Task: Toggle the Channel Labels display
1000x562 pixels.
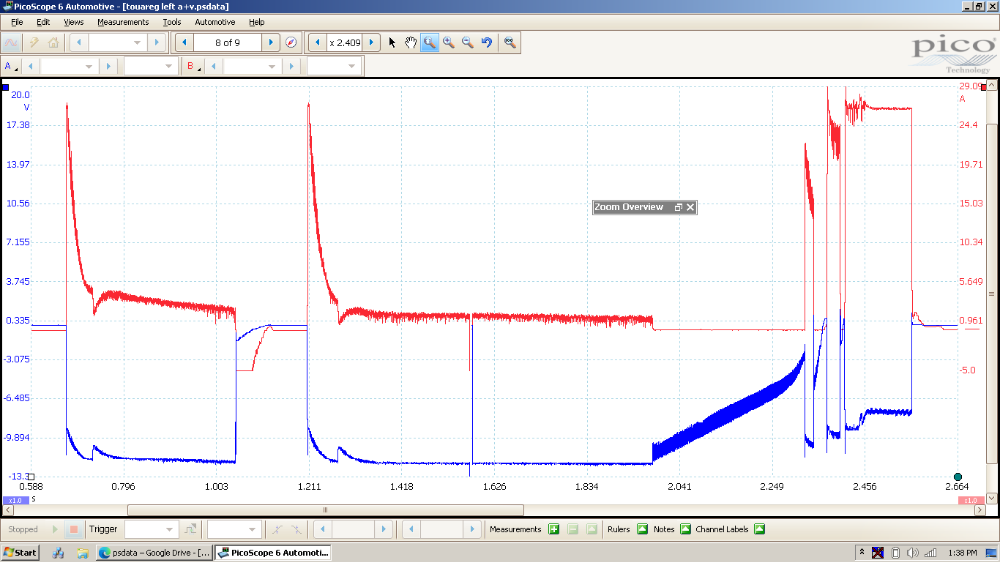Action: click(759, 529)
